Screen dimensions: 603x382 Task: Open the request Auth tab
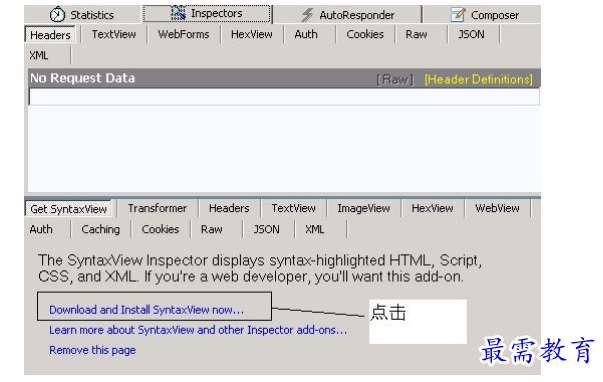(x=306, y=34)
